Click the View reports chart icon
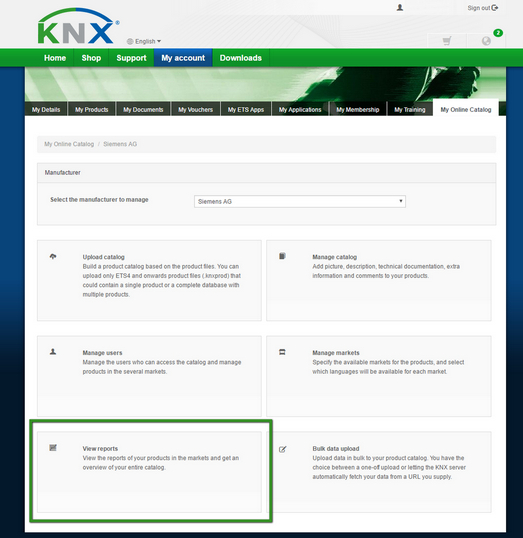 (53, 447)
